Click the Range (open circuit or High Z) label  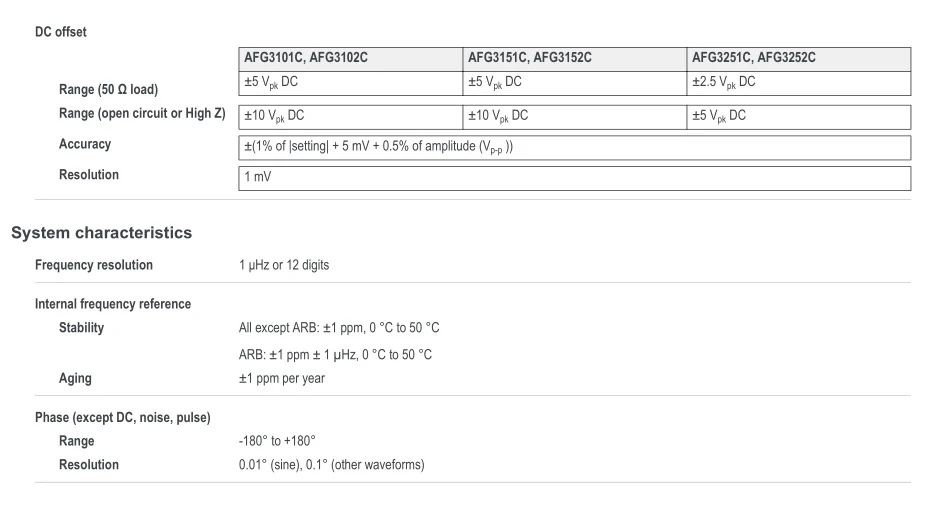tap(142, 114)
